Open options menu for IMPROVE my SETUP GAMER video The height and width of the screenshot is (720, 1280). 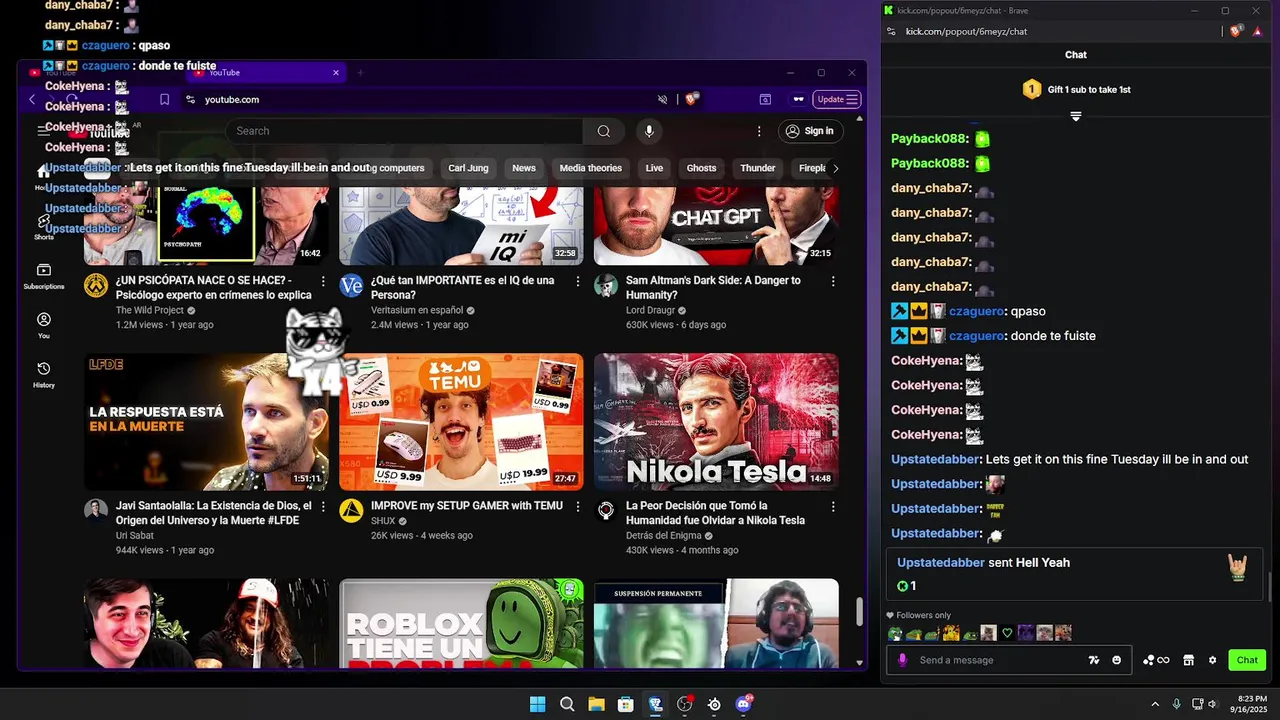pyautogui.click(x=577, y=506)
